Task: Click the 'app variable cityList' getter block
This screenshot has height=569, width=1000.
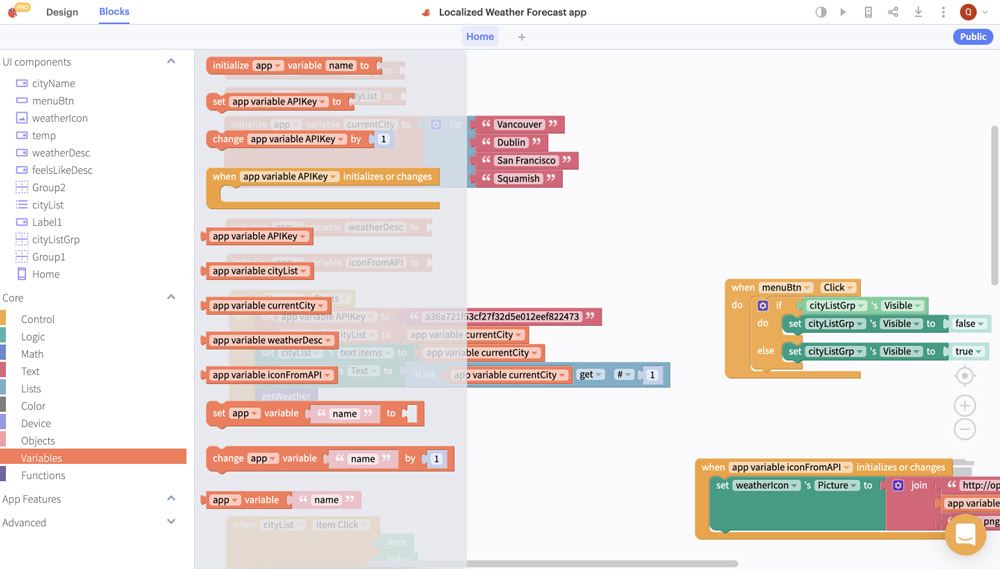Action: point(259,271)
